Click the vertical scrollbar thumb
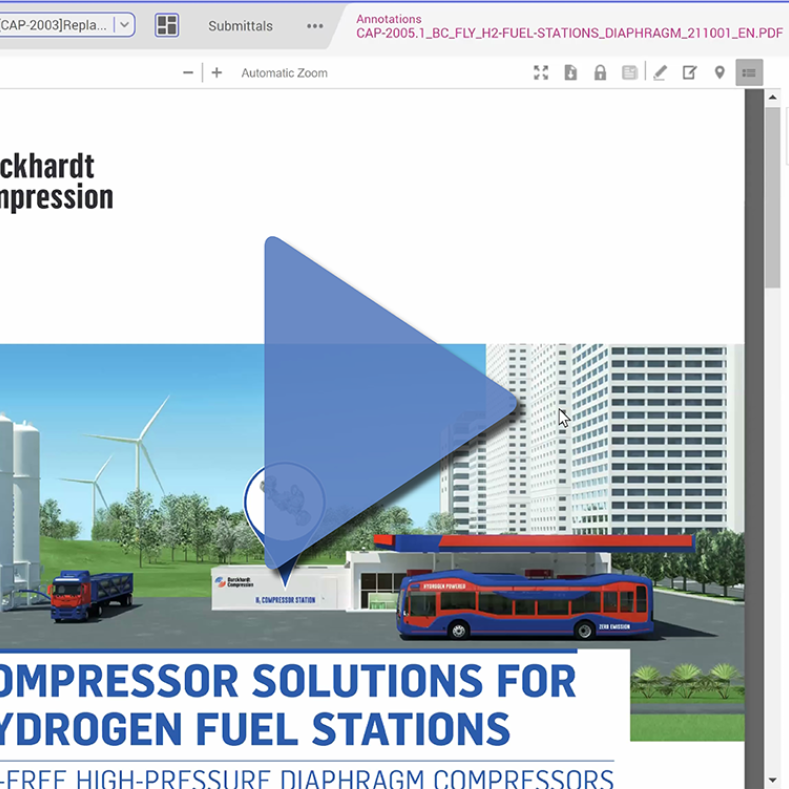This screenshot has height=789, width=789. [x=772, y=197]
